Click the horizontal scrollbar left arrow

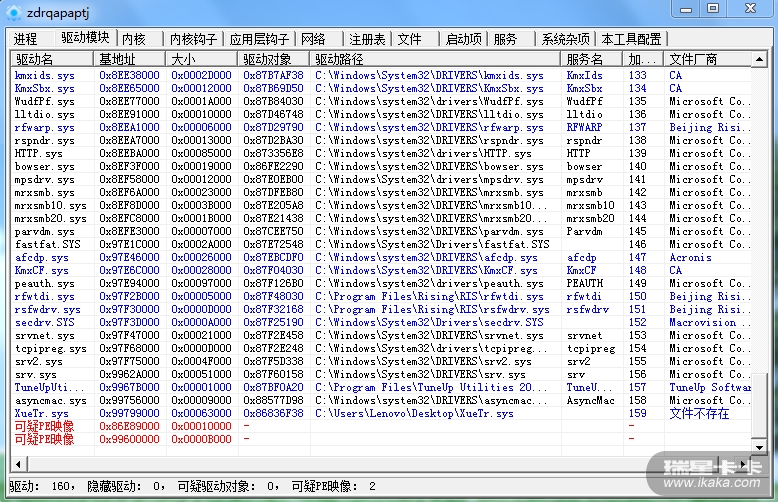(19, 464)
